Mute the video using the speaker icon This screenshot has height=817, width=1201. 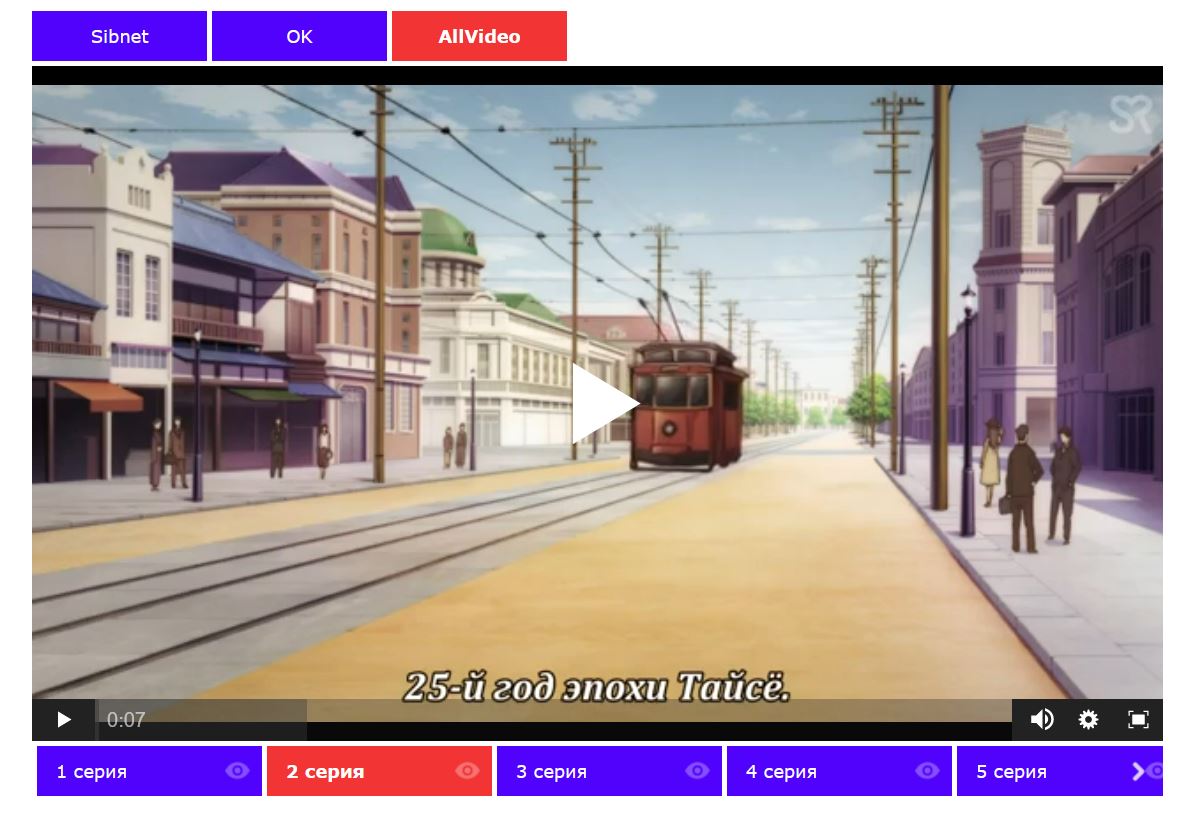1042,719
